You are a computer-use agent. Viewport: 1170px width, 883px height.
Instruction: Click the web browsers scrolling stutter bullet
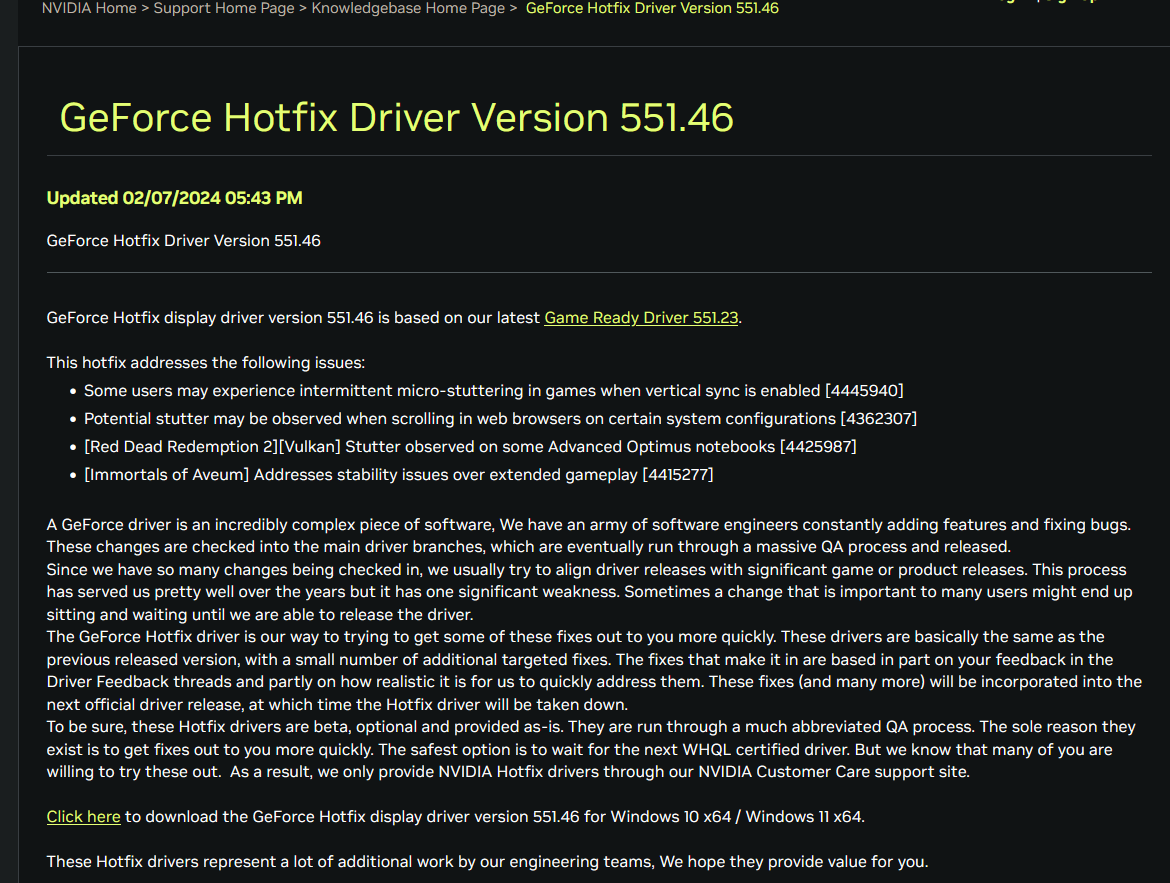[458, 419]
